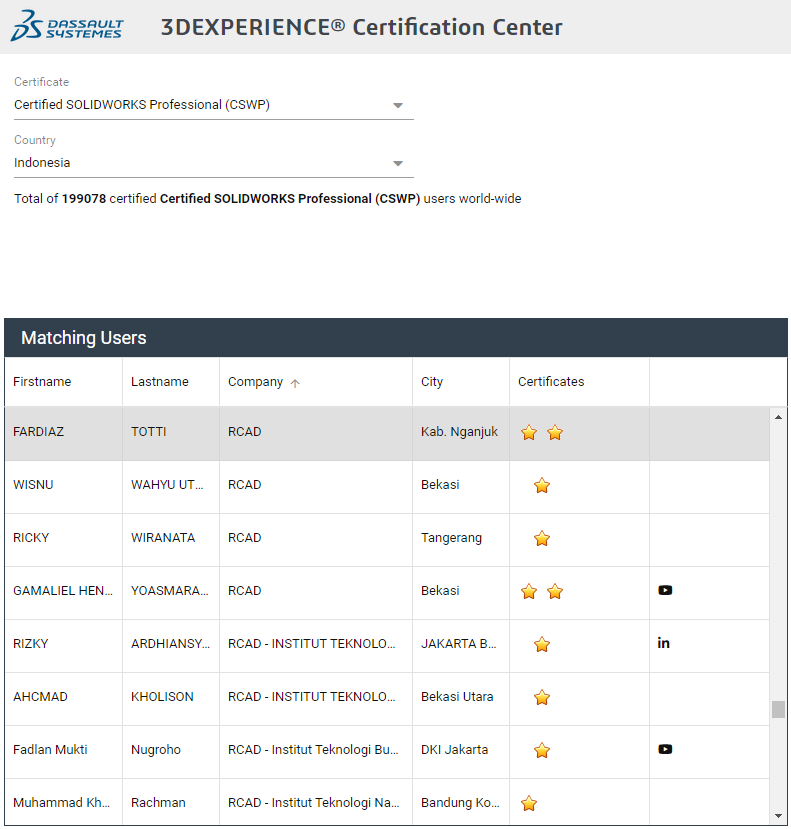791x829 pixels.
Task: Click the table scrollbar down arrow
Action: pos(778,816)
